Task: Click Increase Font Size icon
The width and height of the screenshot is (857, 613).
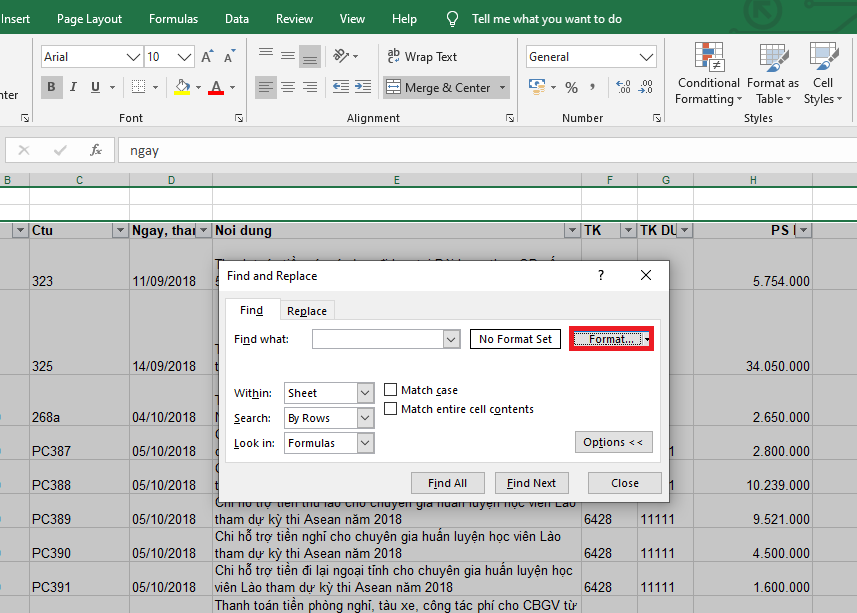Action: coord(207,57)
